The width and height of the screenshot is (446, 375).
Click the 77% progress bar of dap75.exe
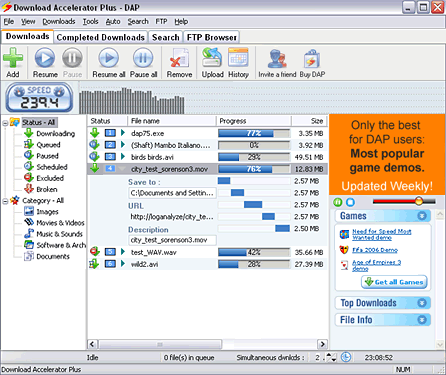254,133
